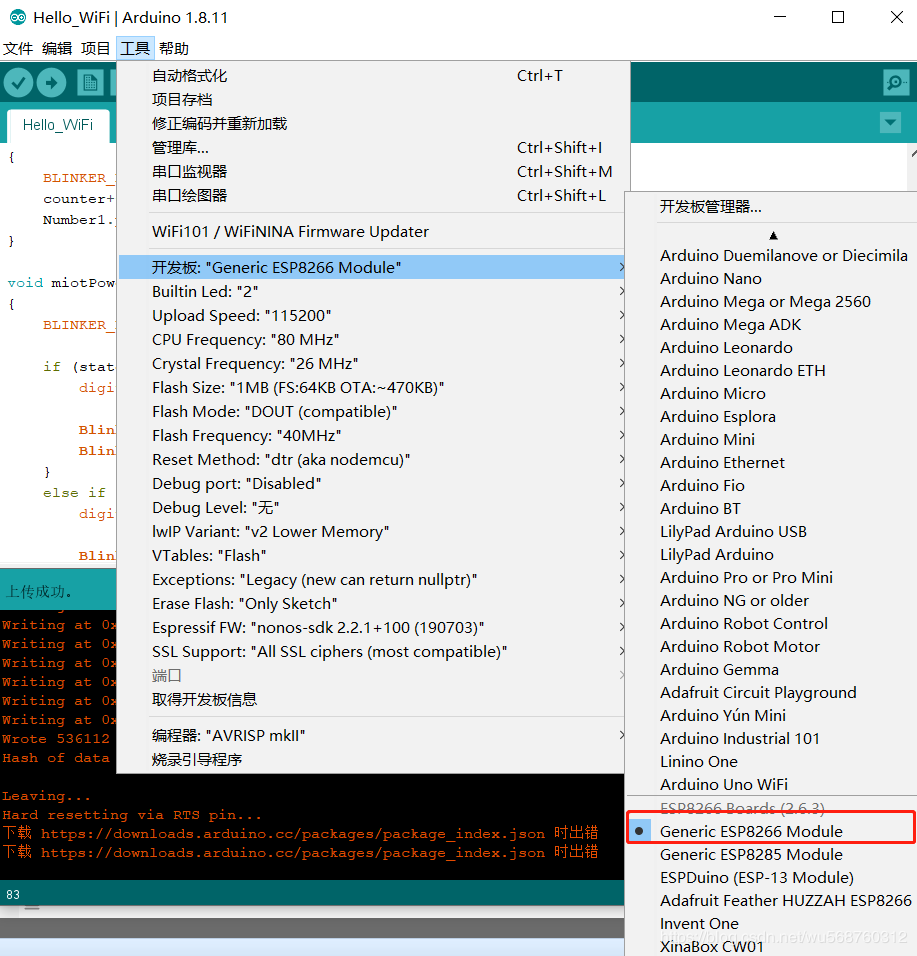Select Arduino Pro or Pro Mini board
917x956 pixels.
[x=771, y=577]
